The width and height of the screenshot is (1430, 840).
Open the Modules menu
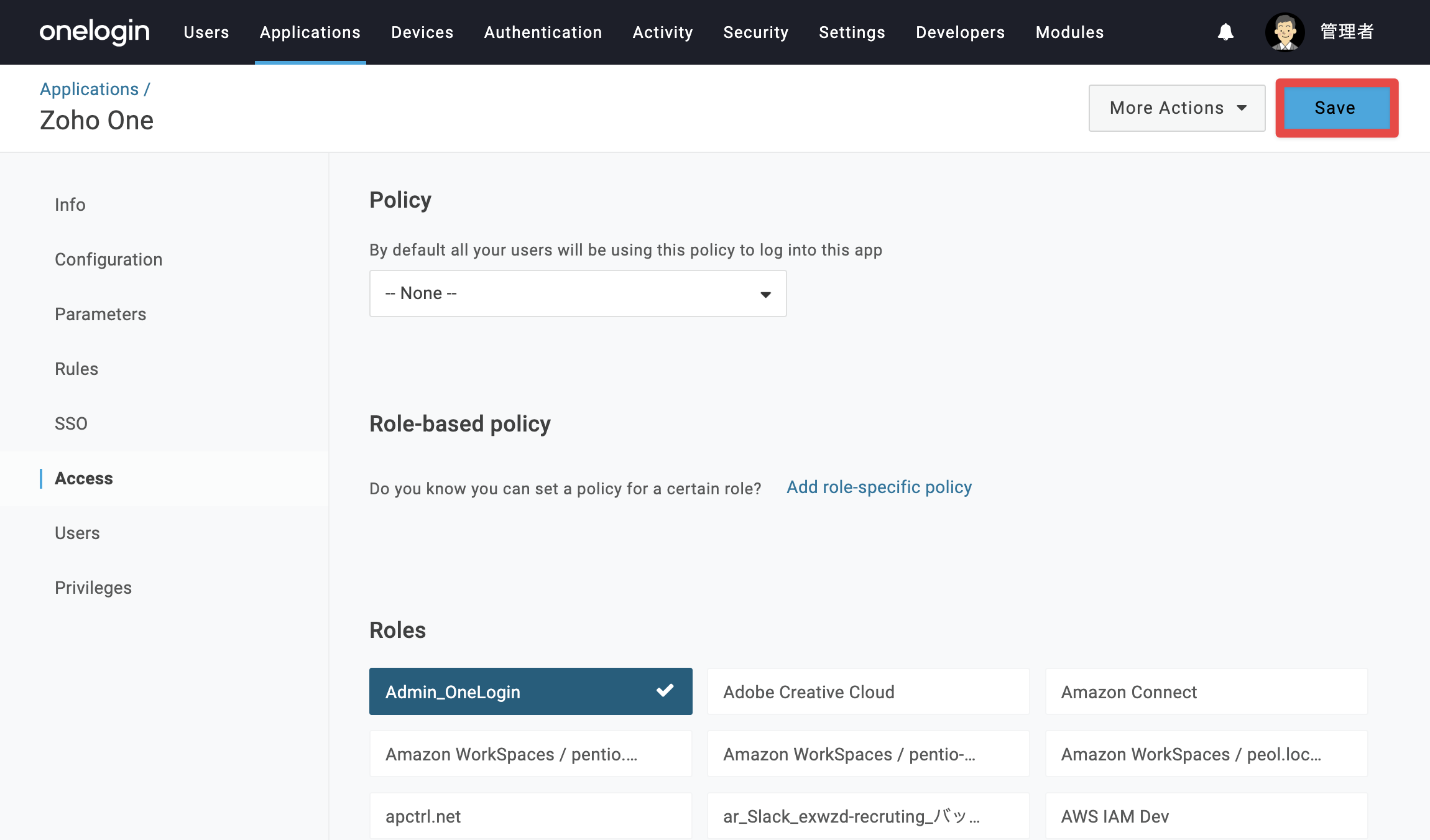(x=1069, y=32)
